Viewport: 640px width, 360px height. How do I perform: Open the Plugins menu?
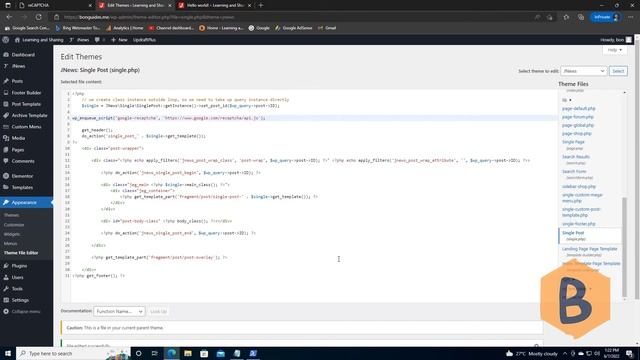click(19, 266)
